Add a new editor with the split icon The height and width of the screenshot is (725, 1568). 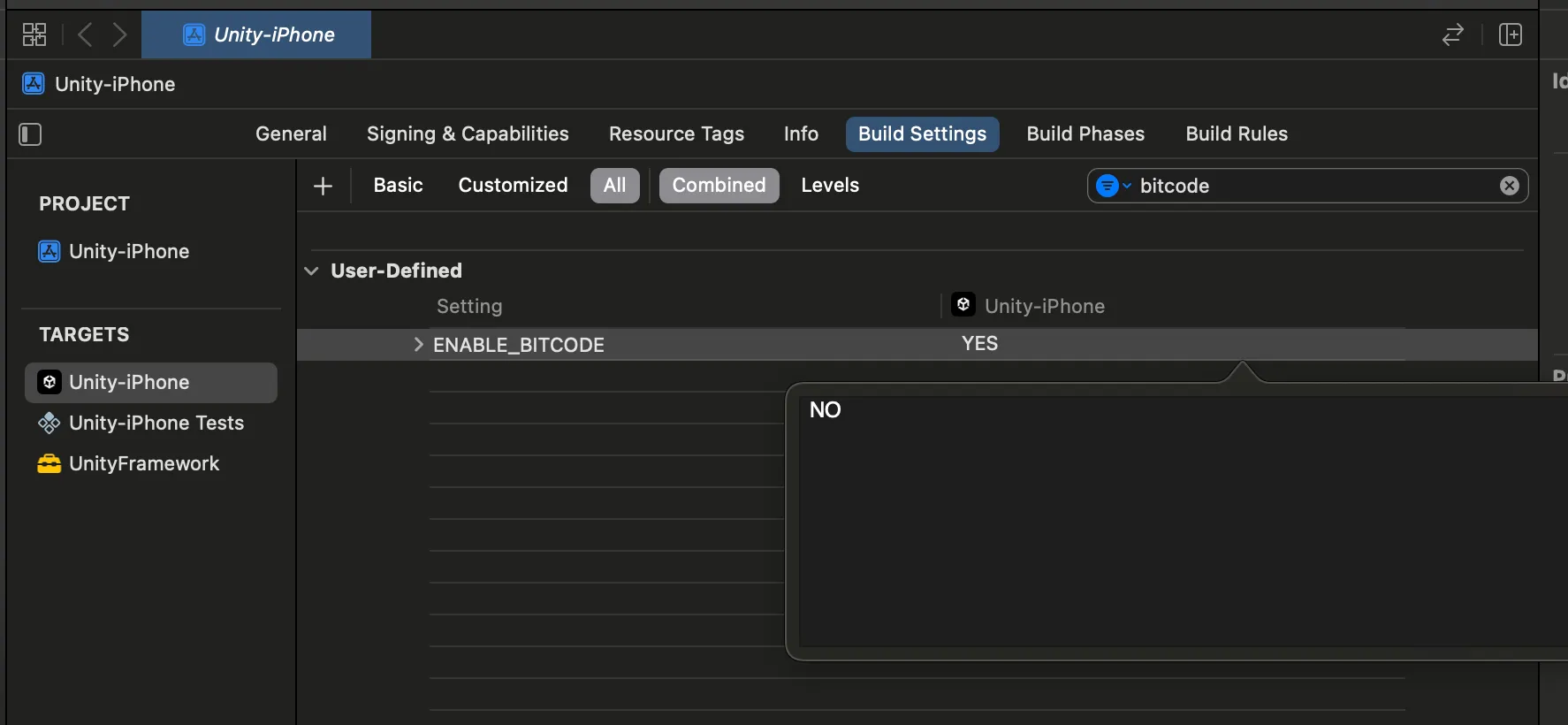pyautogui.click(x=1511, y=34)
